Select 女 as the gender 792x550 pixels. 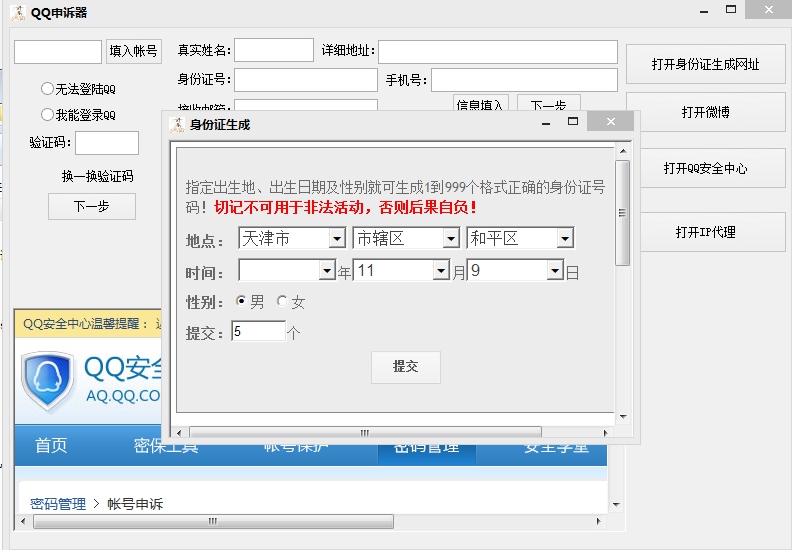pyautogui.click(x=282, y=302)
